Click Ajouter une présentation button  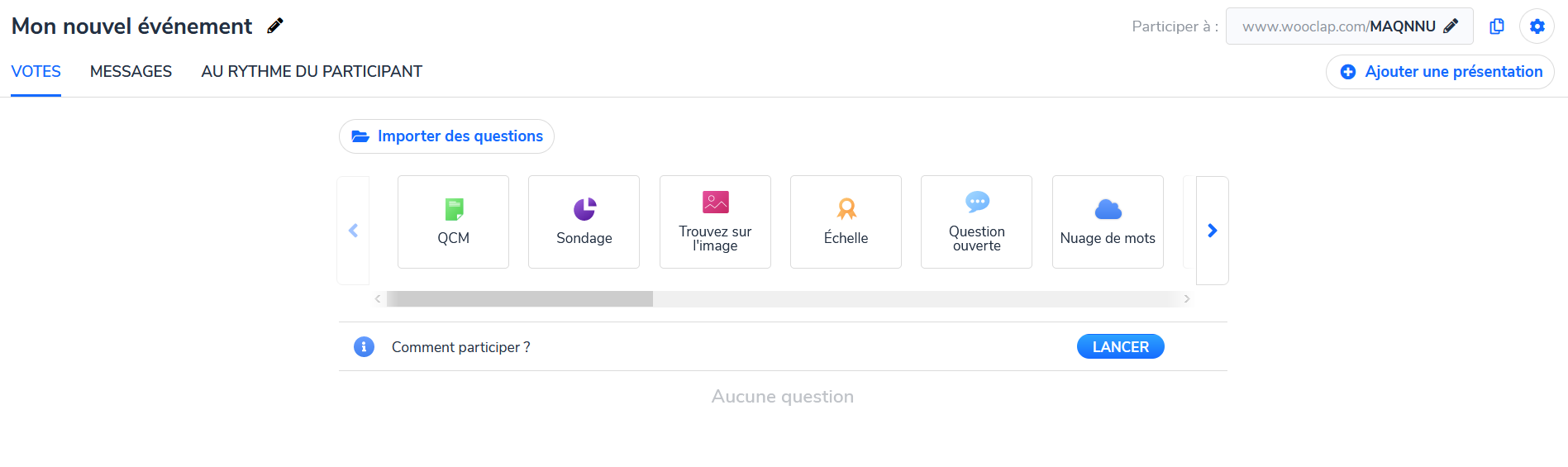coord(1440,72)
